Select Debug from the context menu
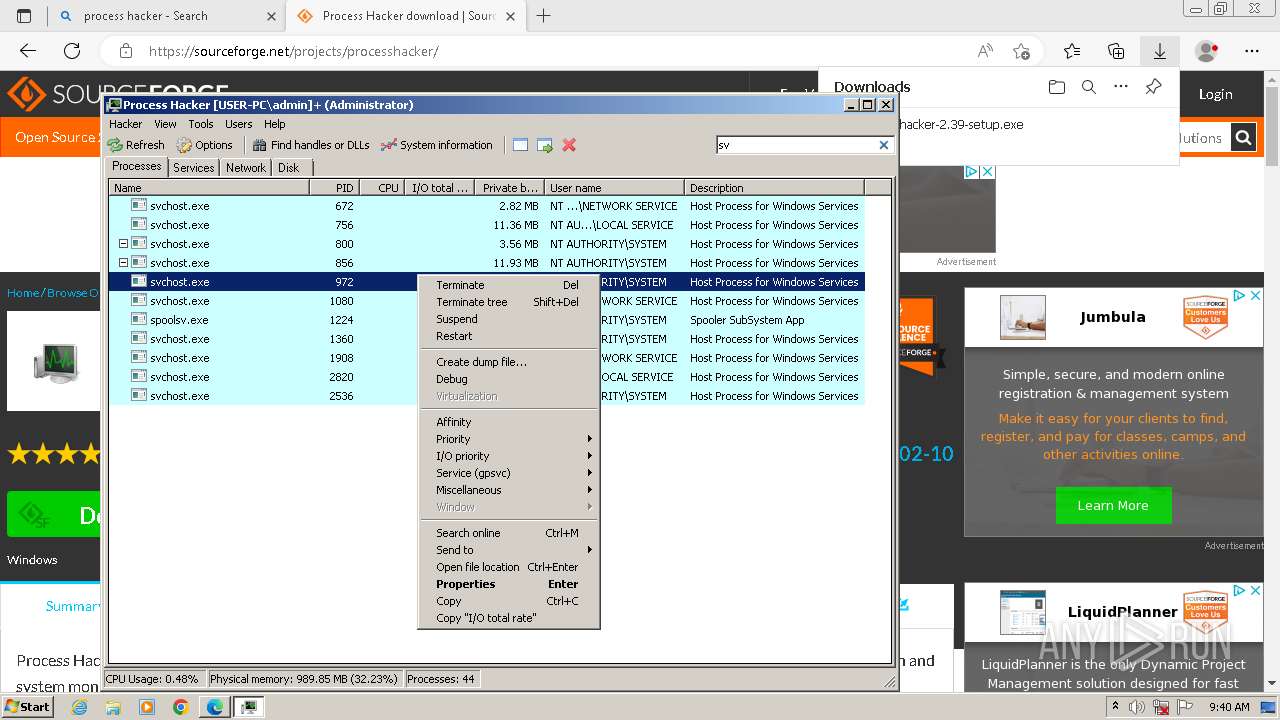This screenshot has width=1280, height=720. coord(508,379)
